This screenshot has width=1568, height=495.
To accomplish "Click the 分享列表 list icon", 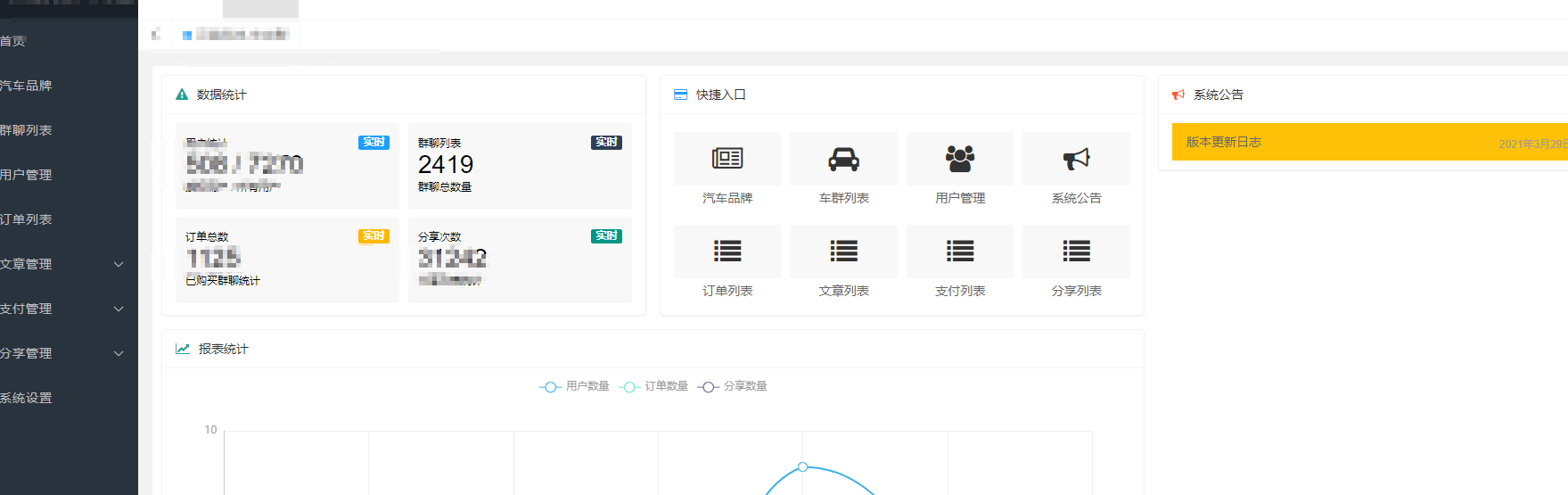I will (1076, 252).
